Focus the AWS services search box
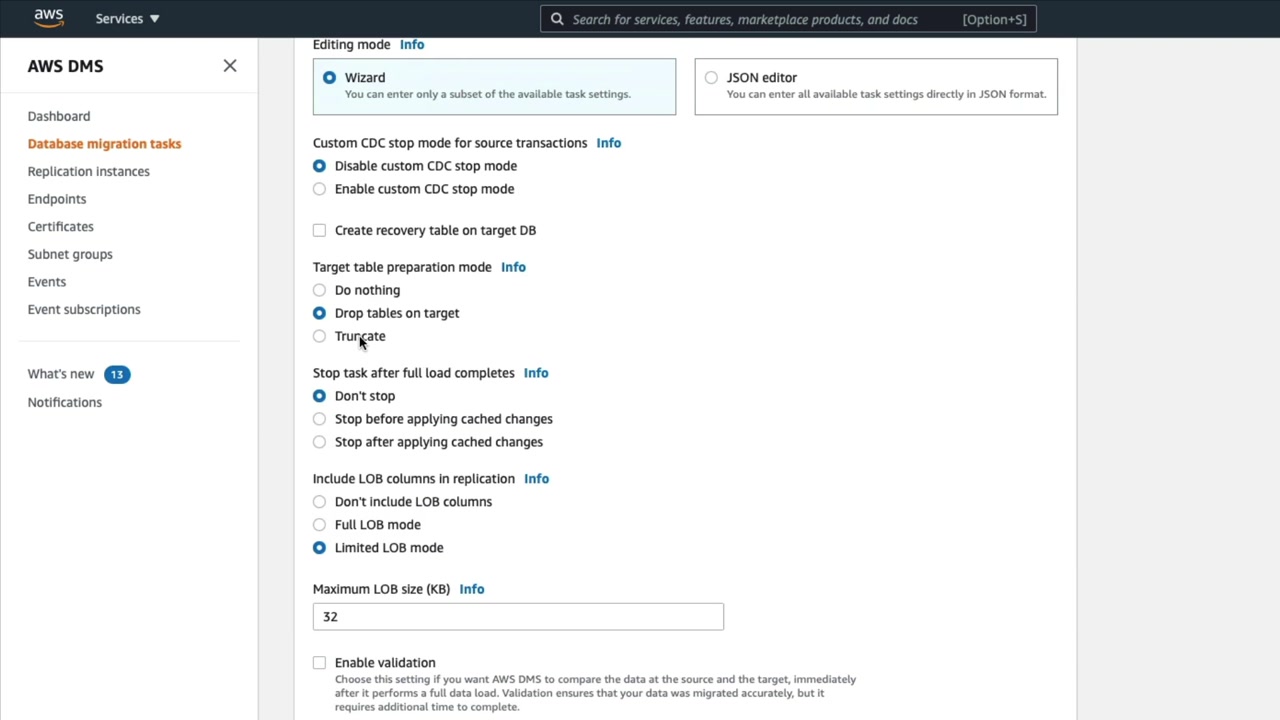1280x720 pixels. pos(760,19)
